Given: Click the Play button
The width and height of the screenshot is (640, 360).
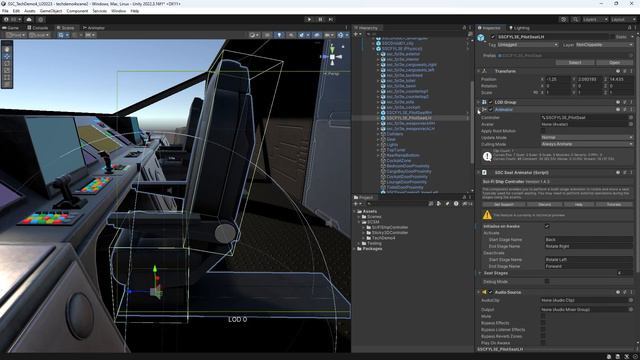Looking at the screenshot, I should click(x=309, y=19).
